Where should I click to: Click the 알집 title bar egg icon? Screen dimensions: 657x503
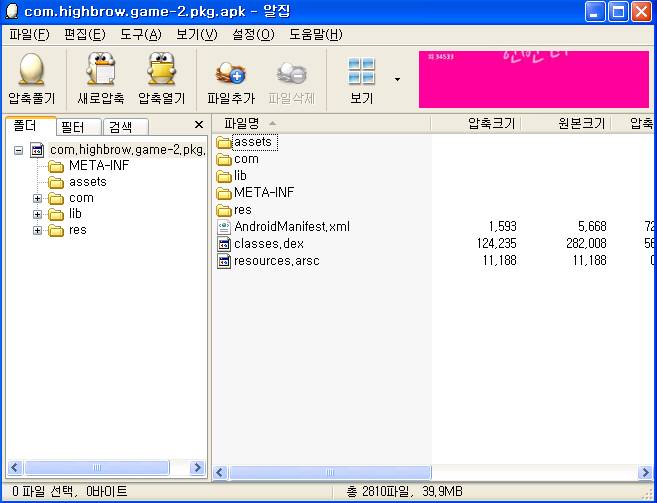[x=12, y=11]
